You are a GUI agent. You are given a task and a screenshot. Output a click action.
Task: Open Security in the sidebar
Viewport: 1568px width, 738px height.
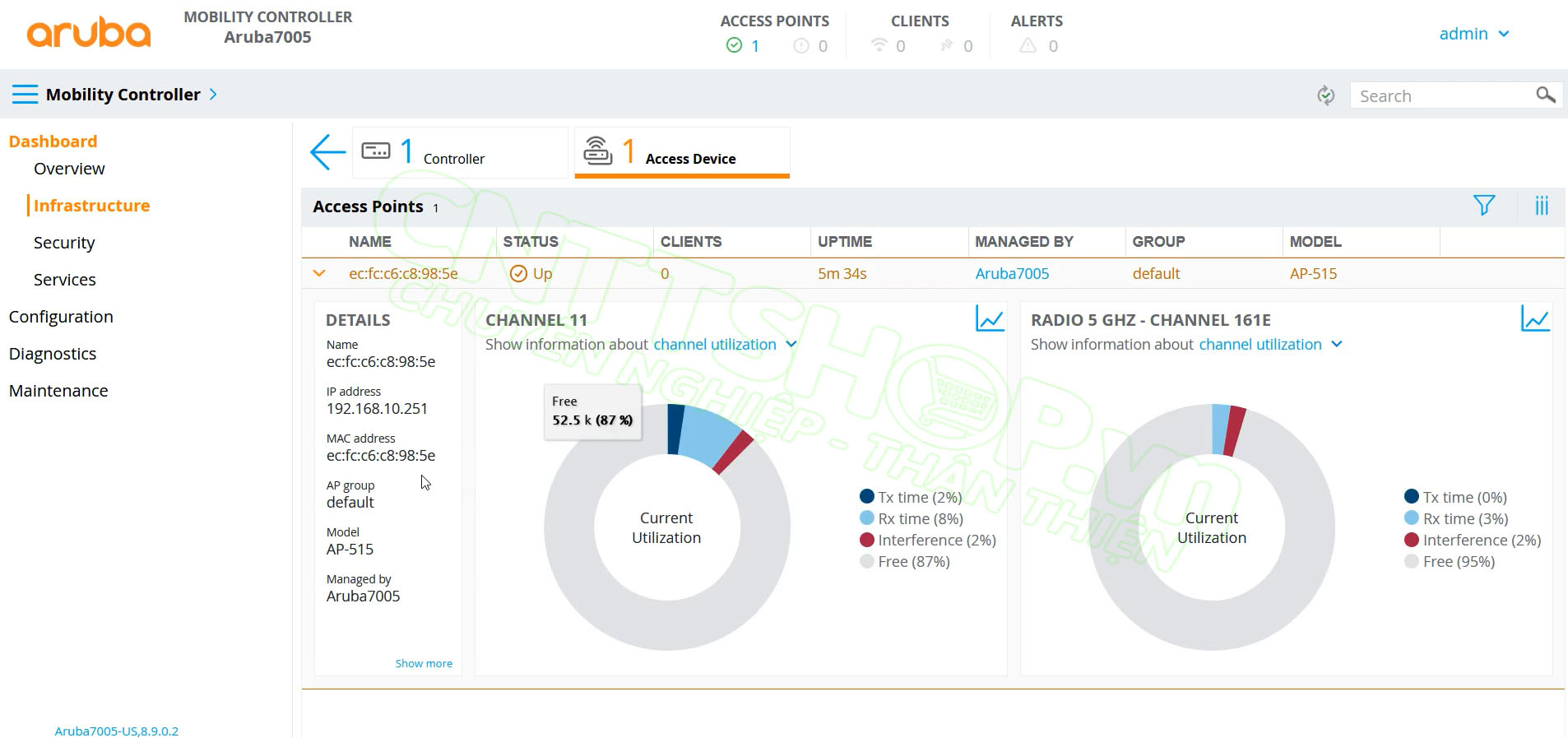click(64, 243)
